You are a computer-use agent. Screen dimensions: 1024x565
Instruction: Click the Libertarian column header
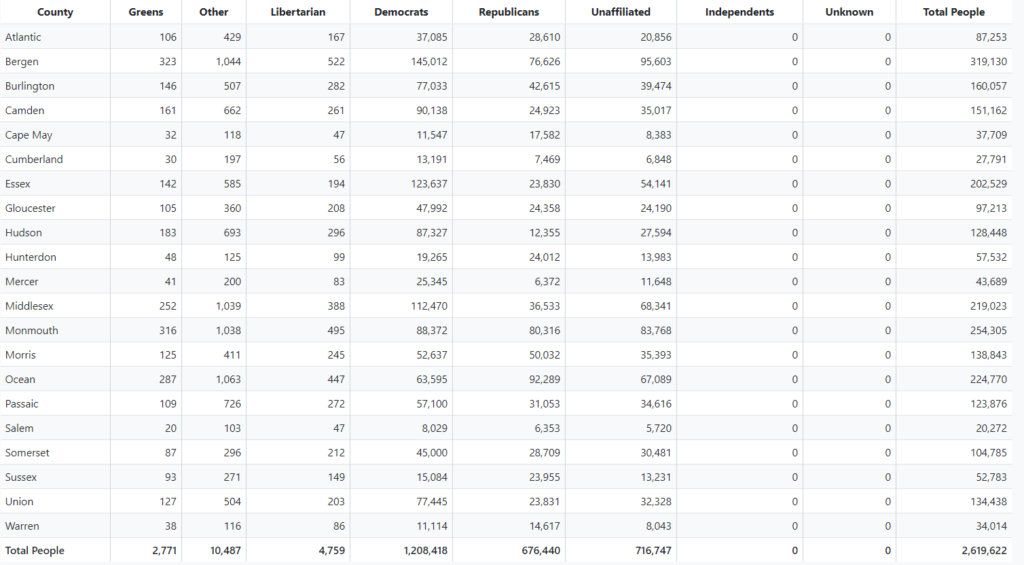[x=297, y=12]
